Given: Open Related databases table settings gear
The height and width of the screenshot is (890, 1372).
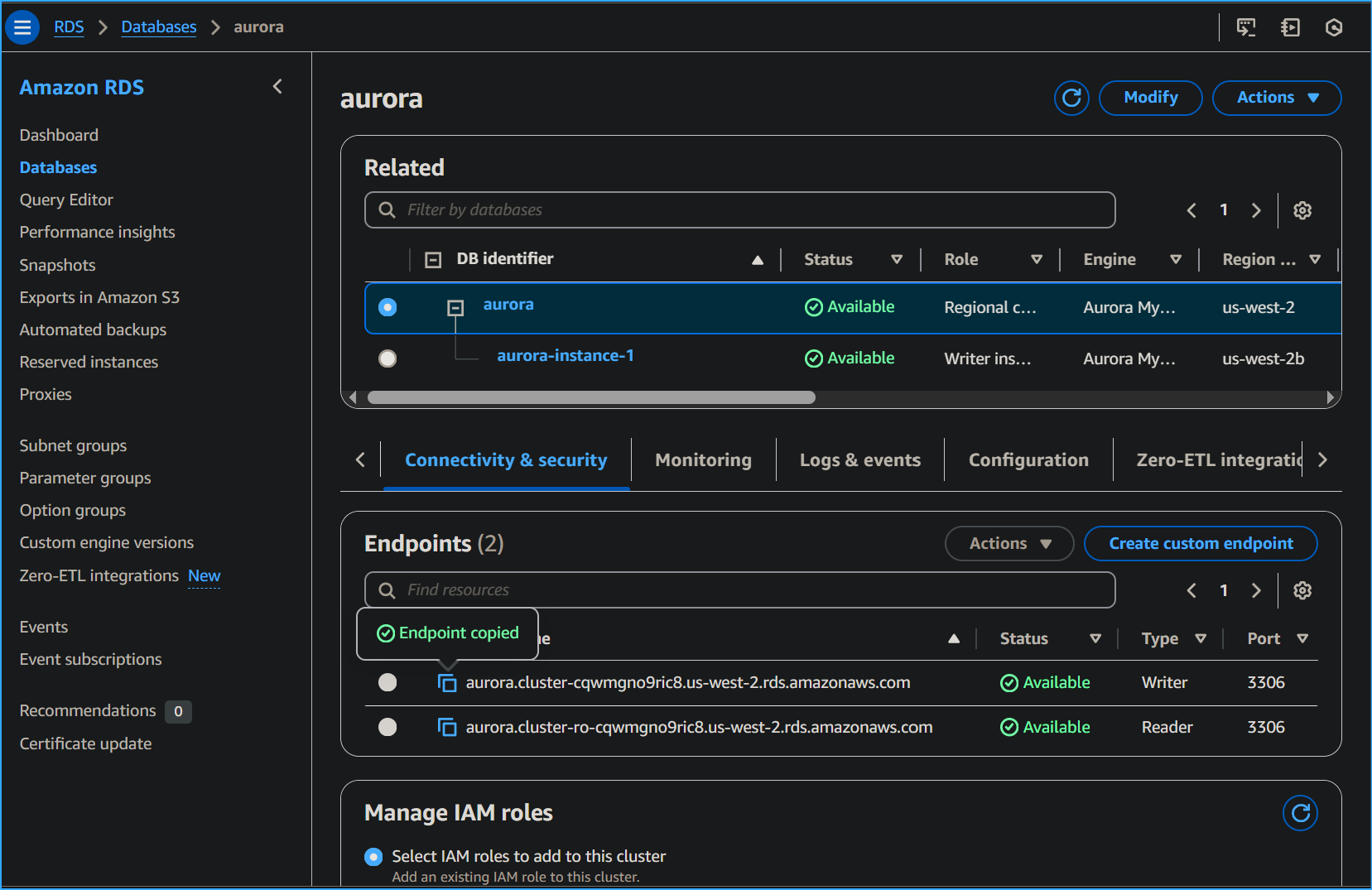Looking at the screenshot, I should click(x=1302, y=210).
